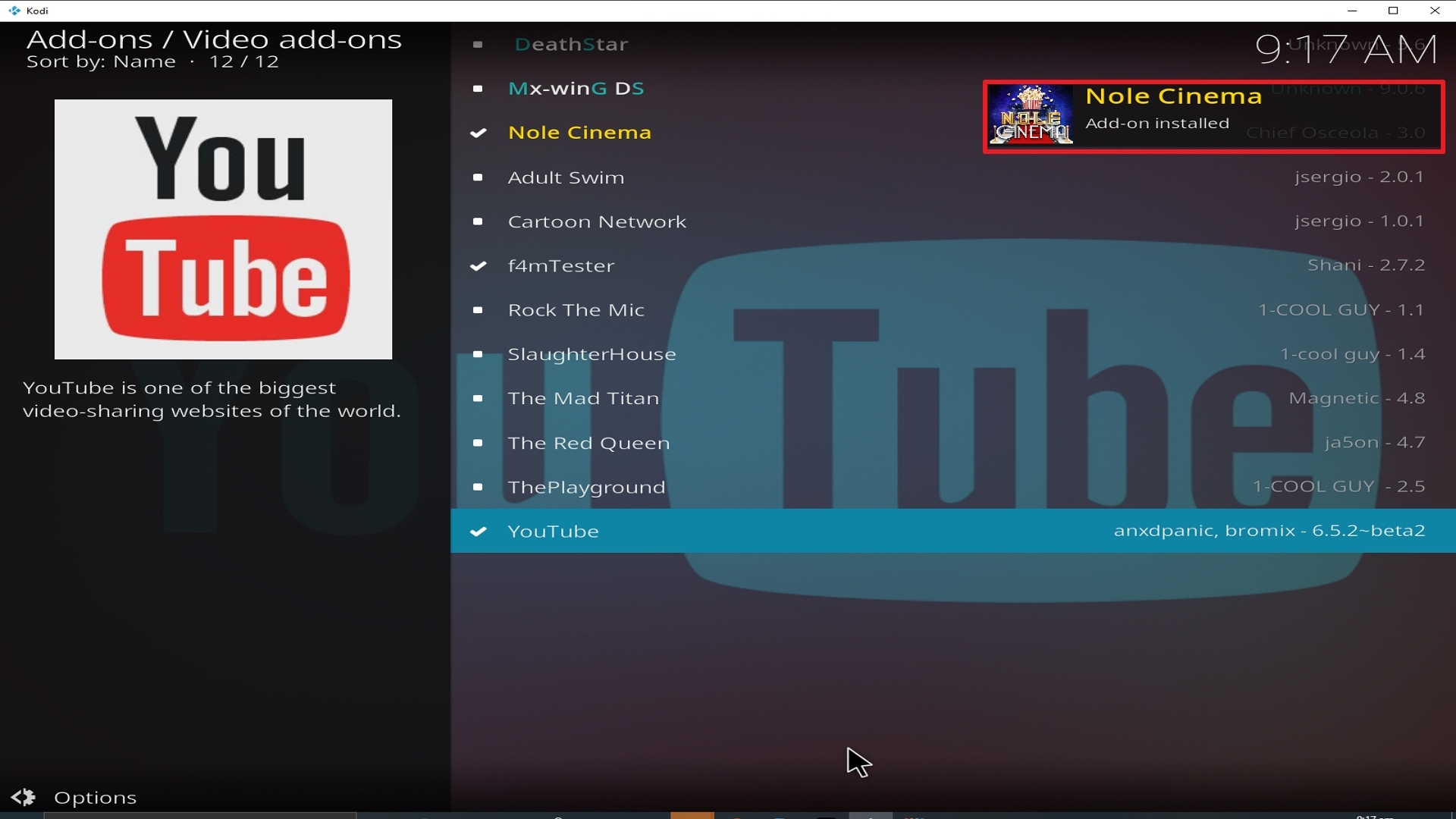Click 'anxdpanic, bromix - 6.5.2~beta2' text

tap(1269, 530)
